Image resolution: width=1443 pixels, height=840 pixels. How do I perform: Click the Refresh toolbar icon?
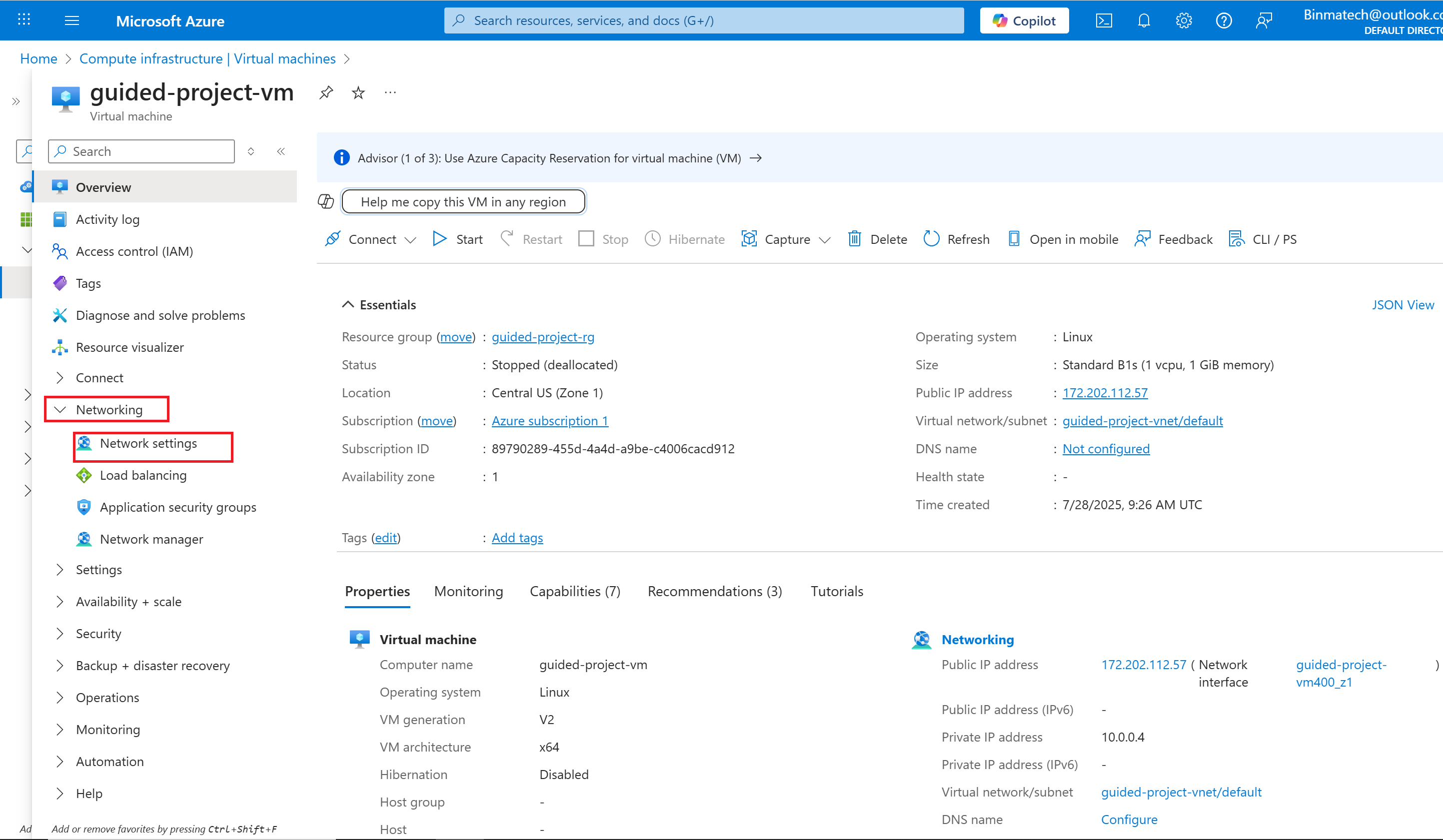click(x=931, y=239)
